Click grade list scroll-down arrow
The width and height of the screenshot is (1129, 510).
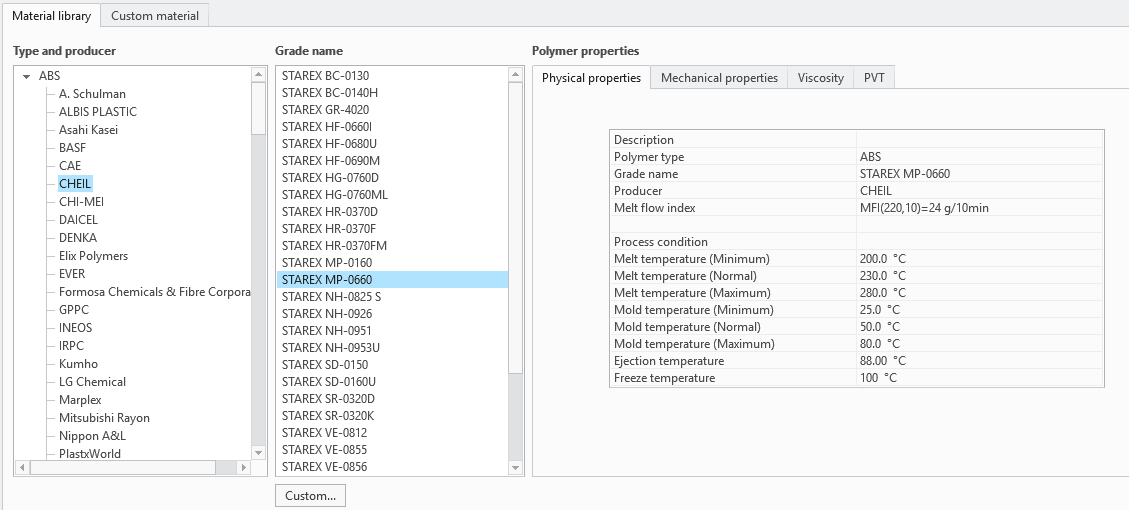[516, 468]
